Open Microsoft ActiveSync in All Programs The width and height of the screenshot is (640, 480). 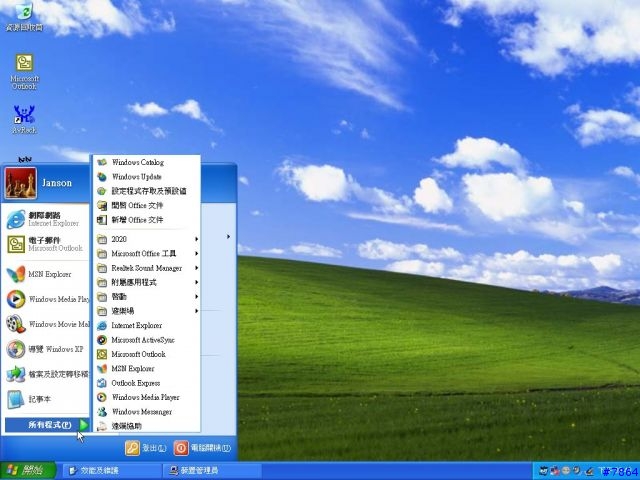(x=147, y=340)
